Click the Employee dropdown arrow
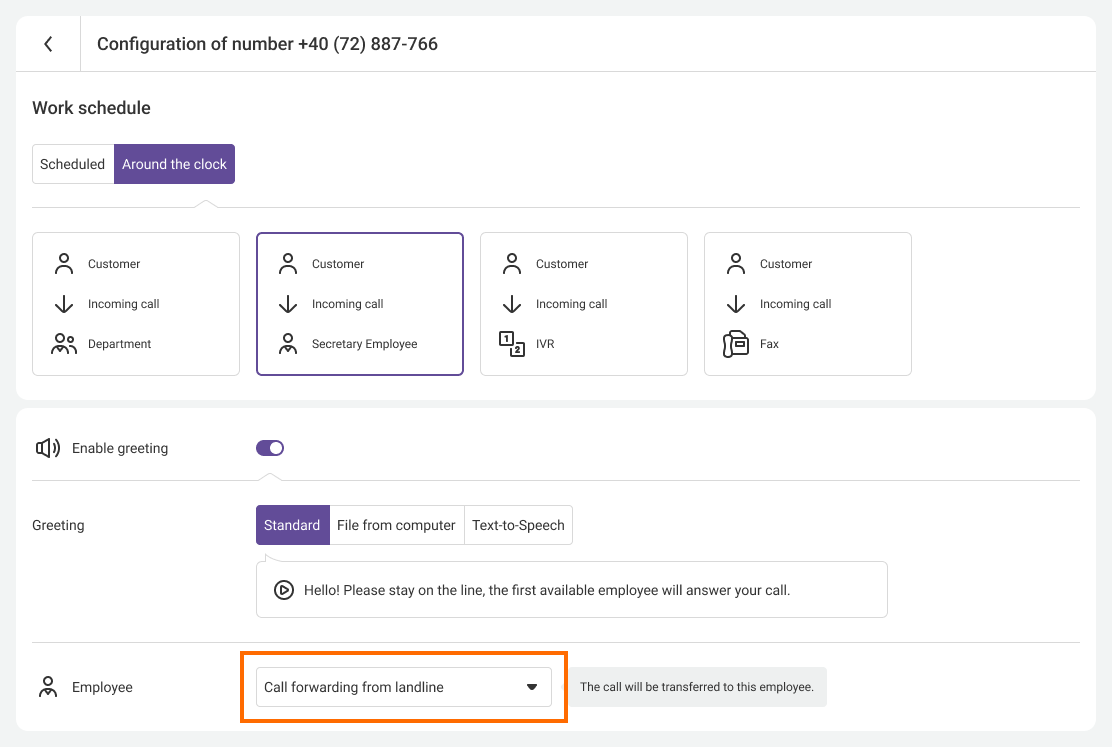 click(532, 687)
